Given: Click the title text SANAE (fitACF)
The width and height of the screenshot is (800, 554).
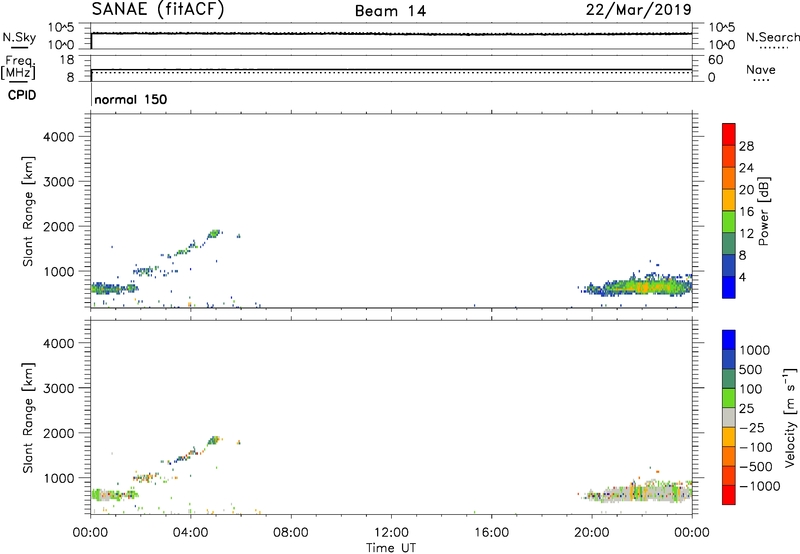Looking at the screenshot, I should point(158,9).
